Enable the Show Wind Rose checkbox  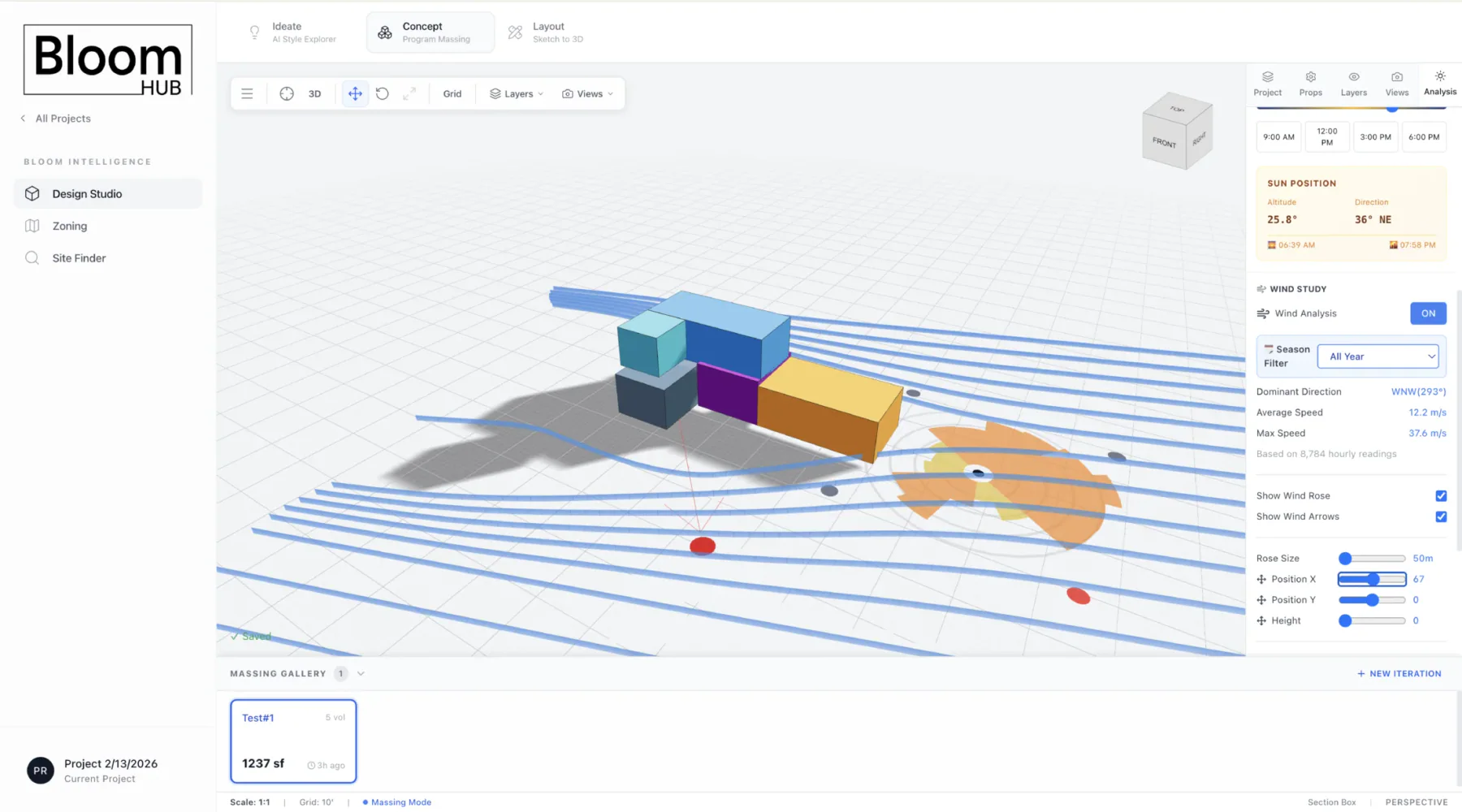pos(1440,495)
